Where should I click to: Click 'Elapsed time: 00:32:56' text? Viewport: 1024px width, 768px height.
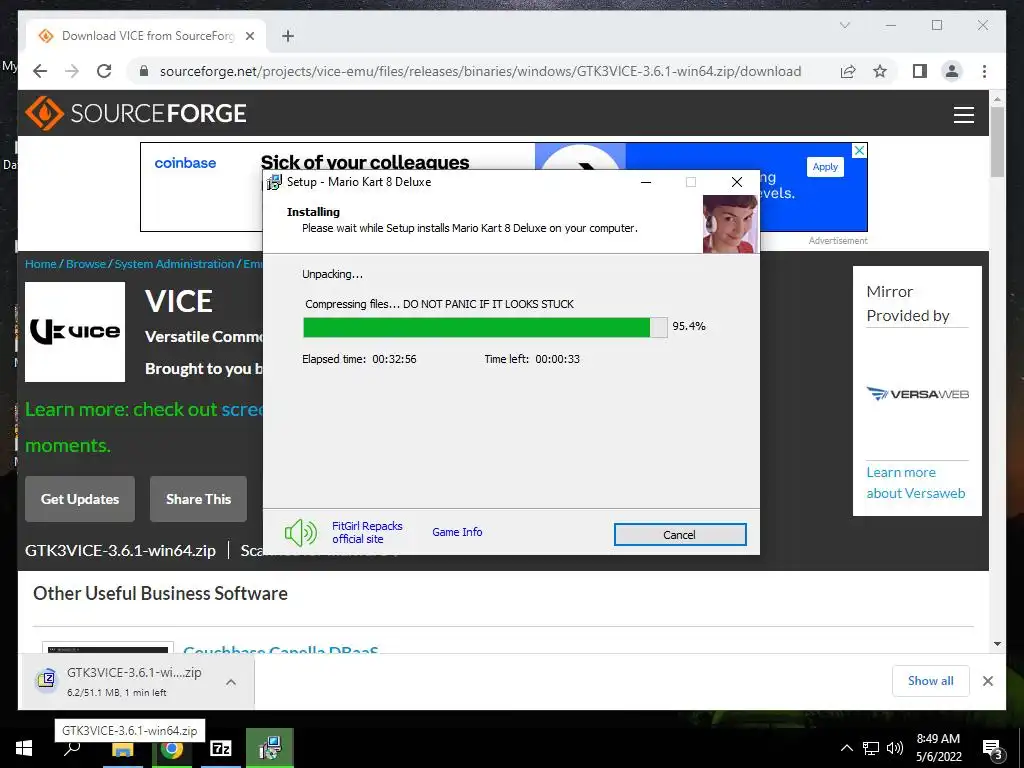tap(359, 359)
